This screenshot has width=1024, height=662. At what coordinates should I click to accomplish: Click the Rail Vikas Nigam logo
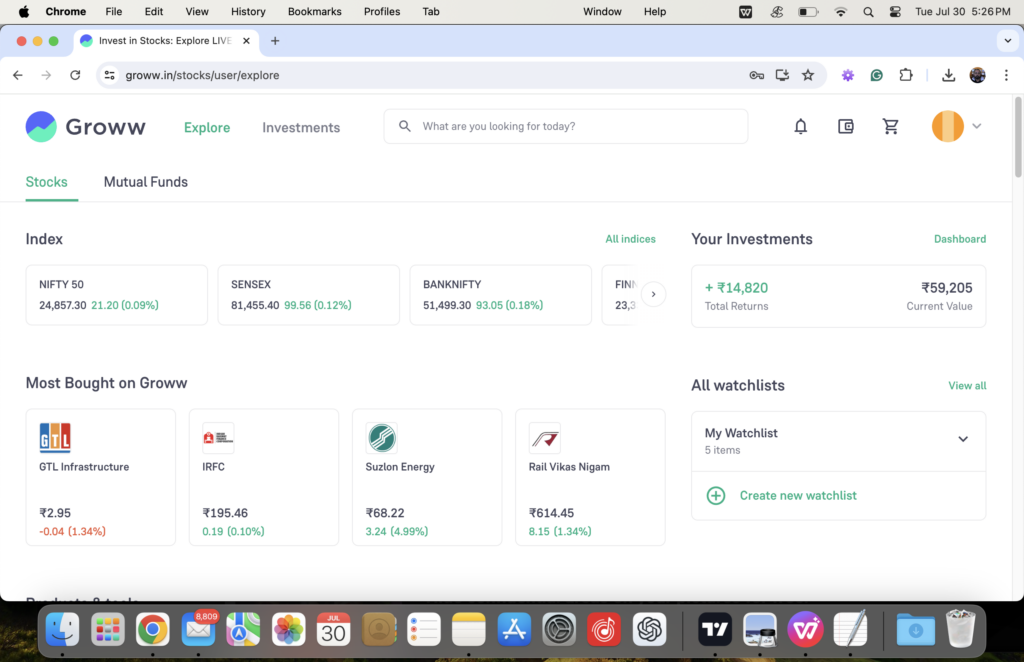(x=545, y=438)
